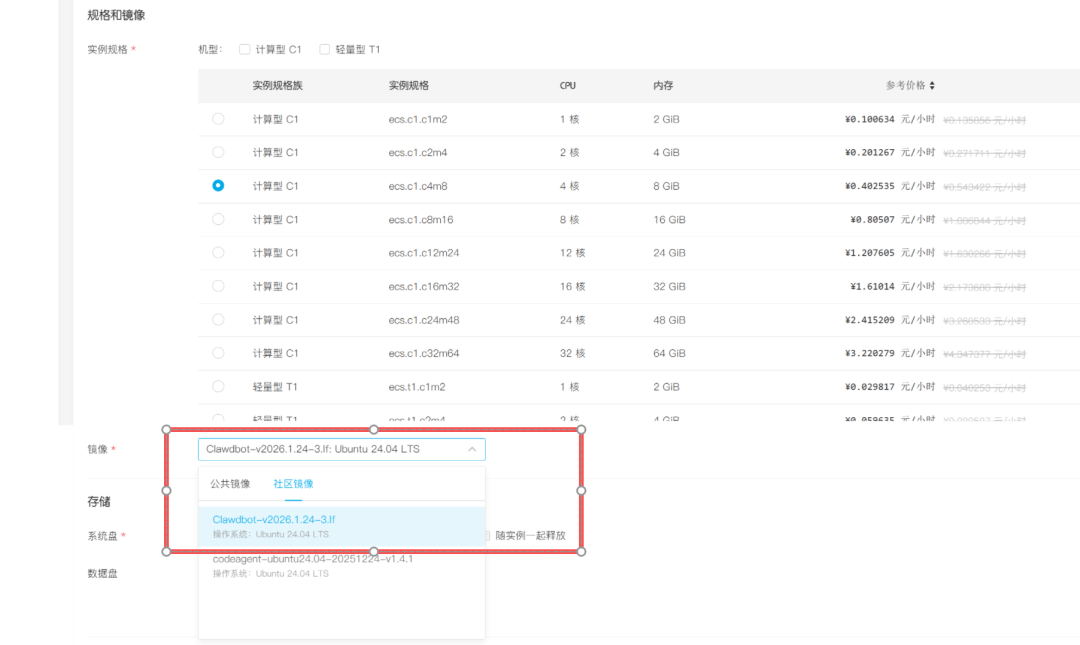The image size is (1080, 645).
Task: Click the 规格和镜像 section heading
Action: [x=116, y=15]
